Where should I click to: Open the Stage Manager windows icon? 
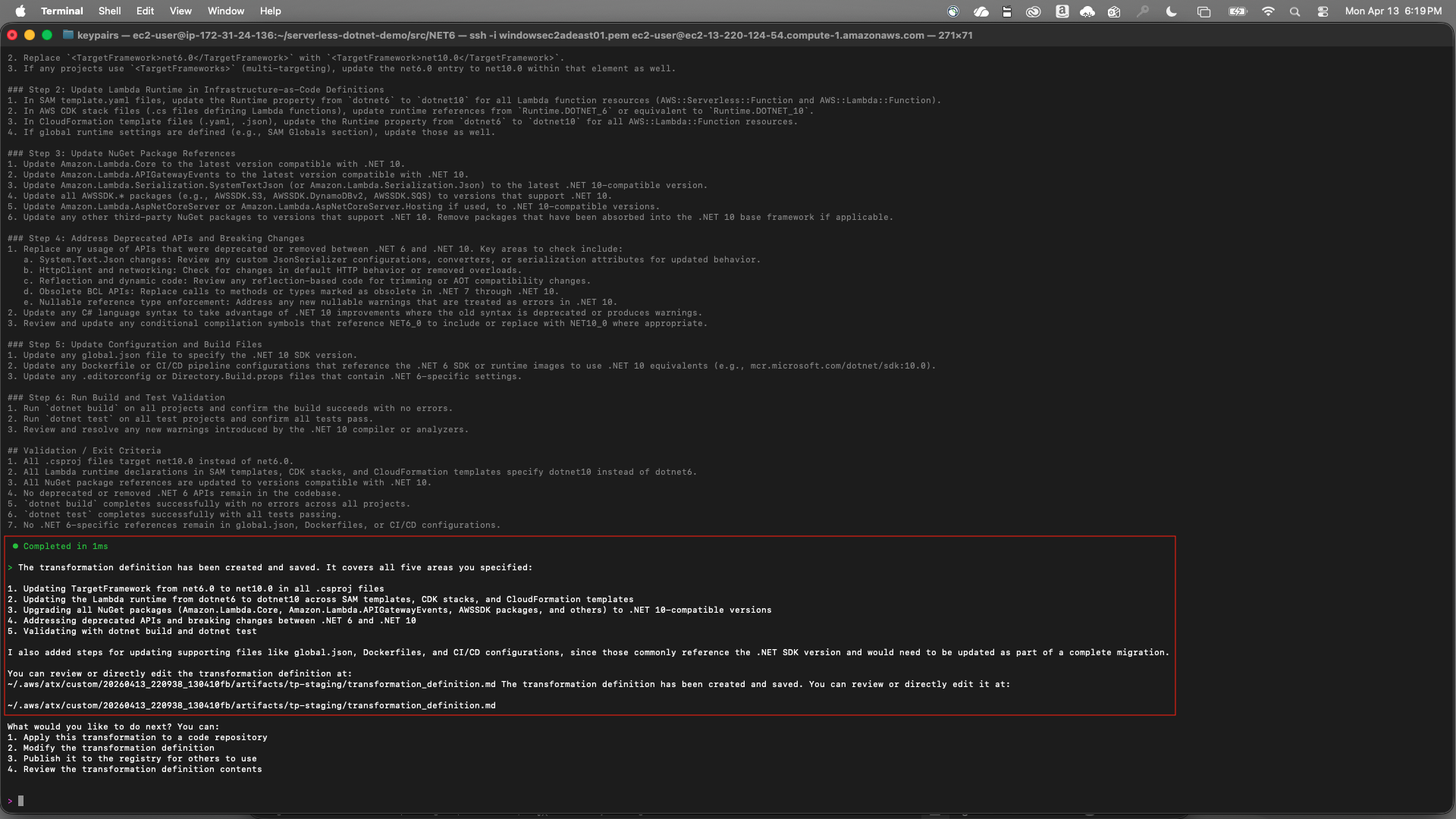[1203, 11]
